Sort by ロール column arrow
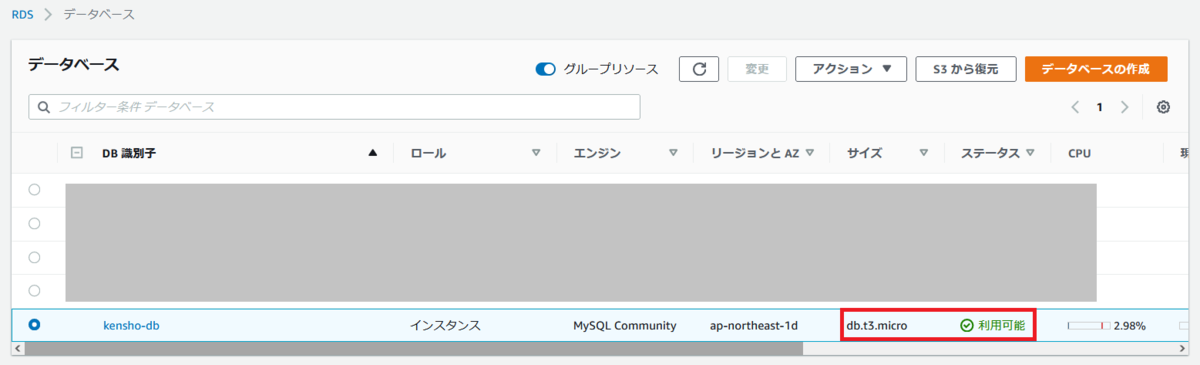This screenshot has width=1200, height=365. pos(536,153)
